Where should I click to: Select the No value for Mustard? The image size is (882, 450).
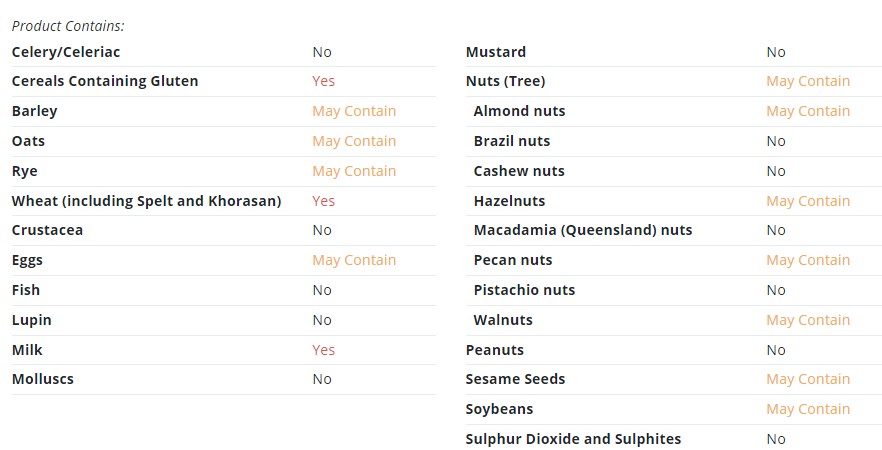pos(776,52)
